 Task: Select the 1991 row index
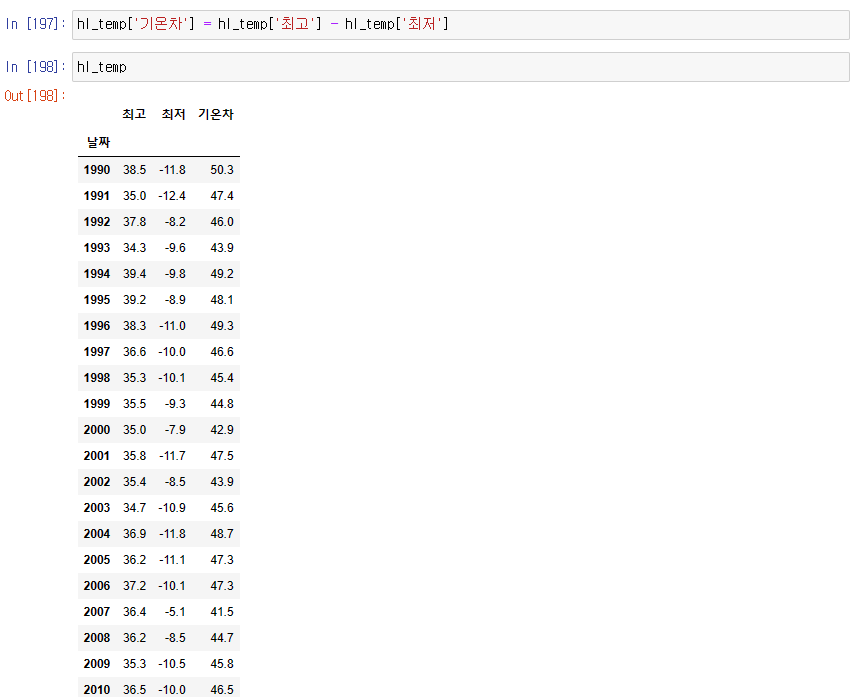click(x=97, y=196)
